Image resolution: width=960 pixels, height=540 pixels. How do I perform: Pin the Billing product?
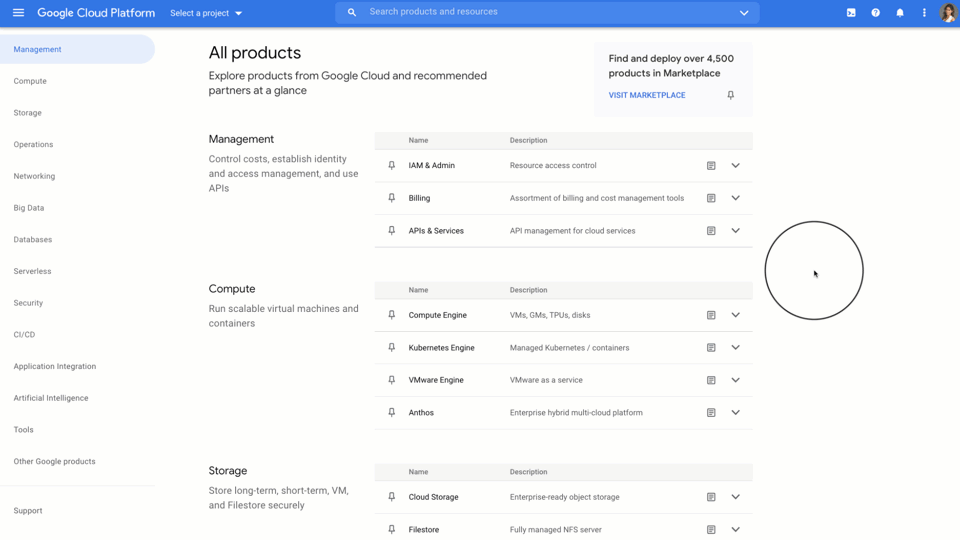tap(392, 198)
